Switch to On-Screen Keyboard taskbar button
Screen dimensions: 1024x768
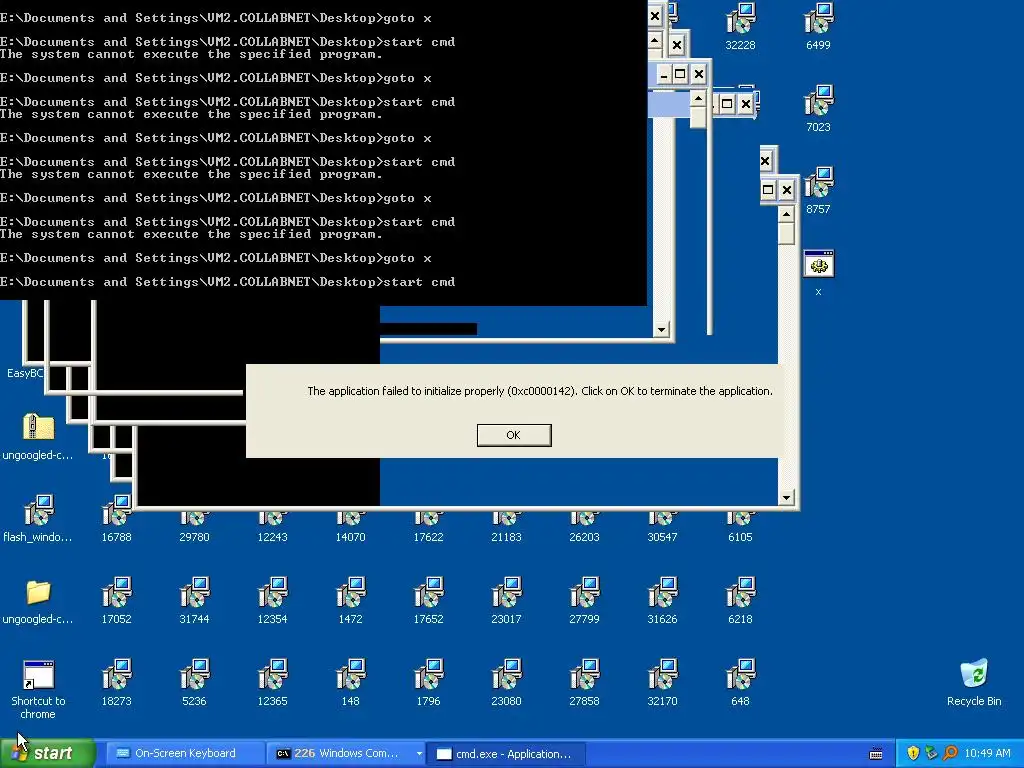[185, 754]
